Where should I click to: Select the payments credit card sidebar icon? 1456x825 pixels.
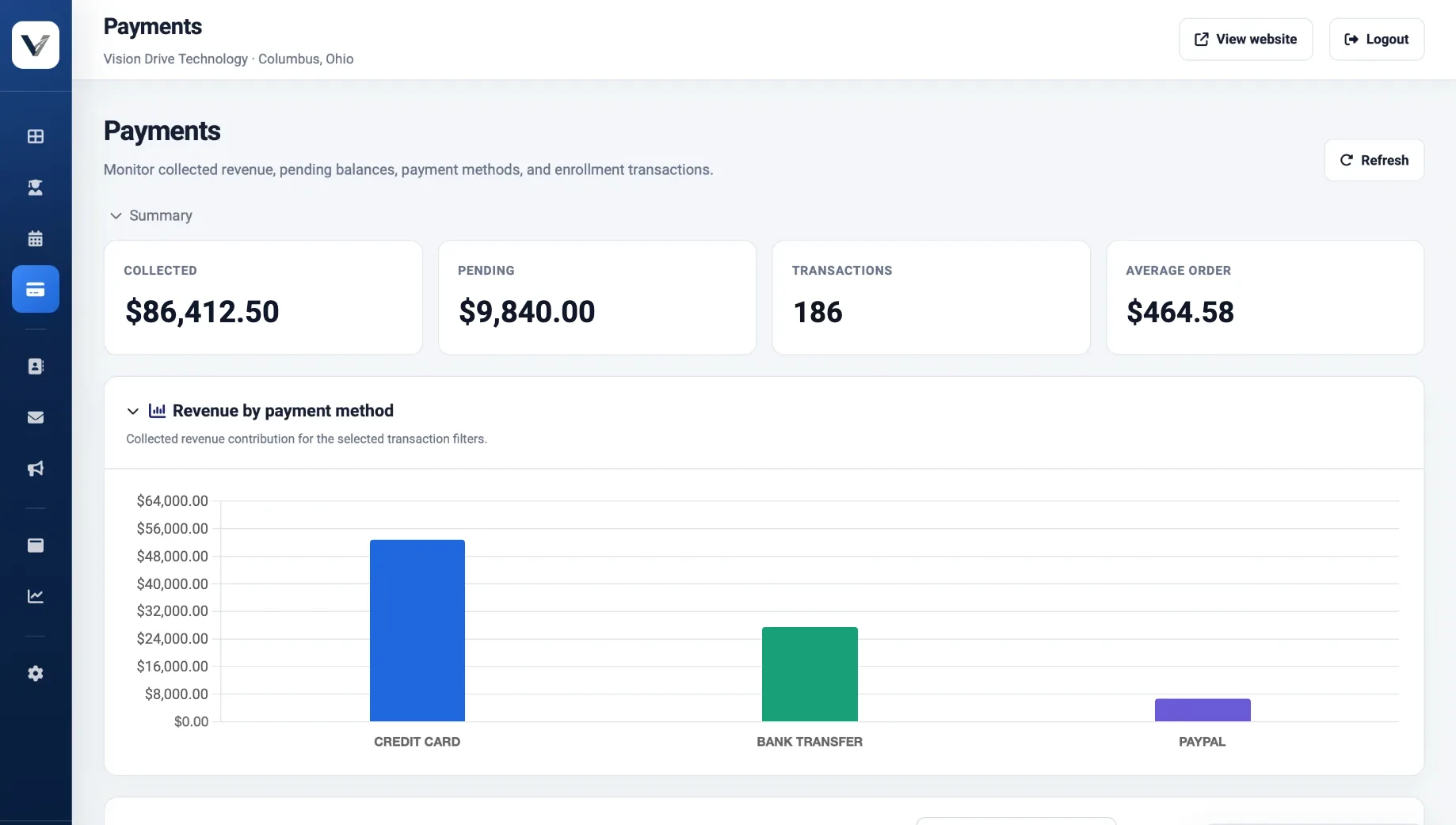(36, 289)
